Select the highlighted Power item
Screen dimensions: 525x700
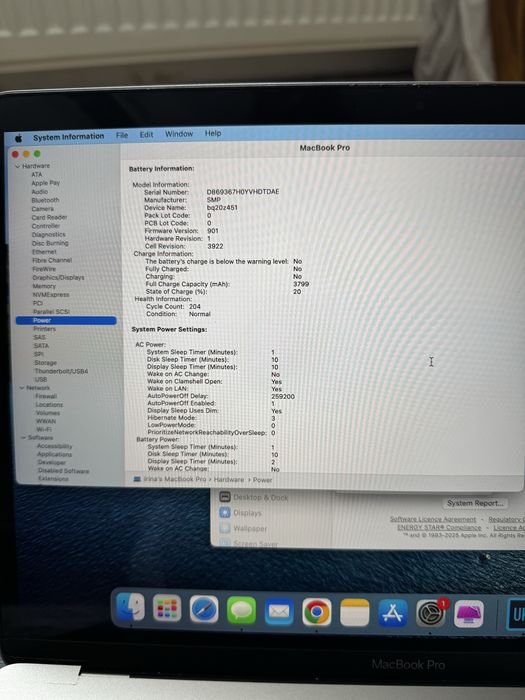point(66,320)
